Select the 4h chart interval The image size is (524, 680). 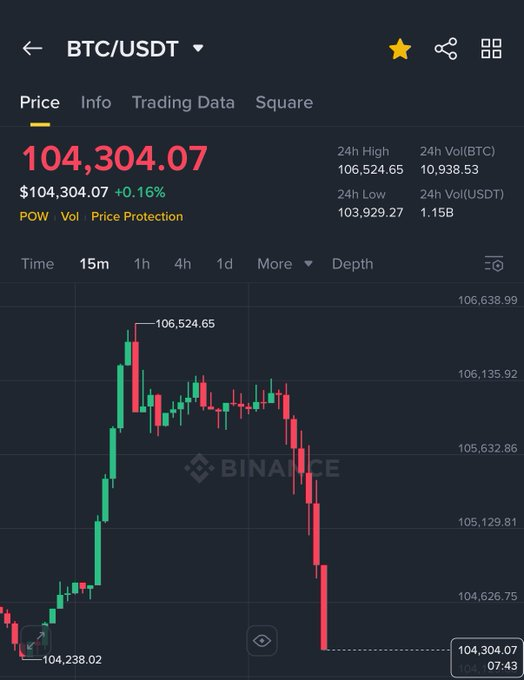point(183,264)
